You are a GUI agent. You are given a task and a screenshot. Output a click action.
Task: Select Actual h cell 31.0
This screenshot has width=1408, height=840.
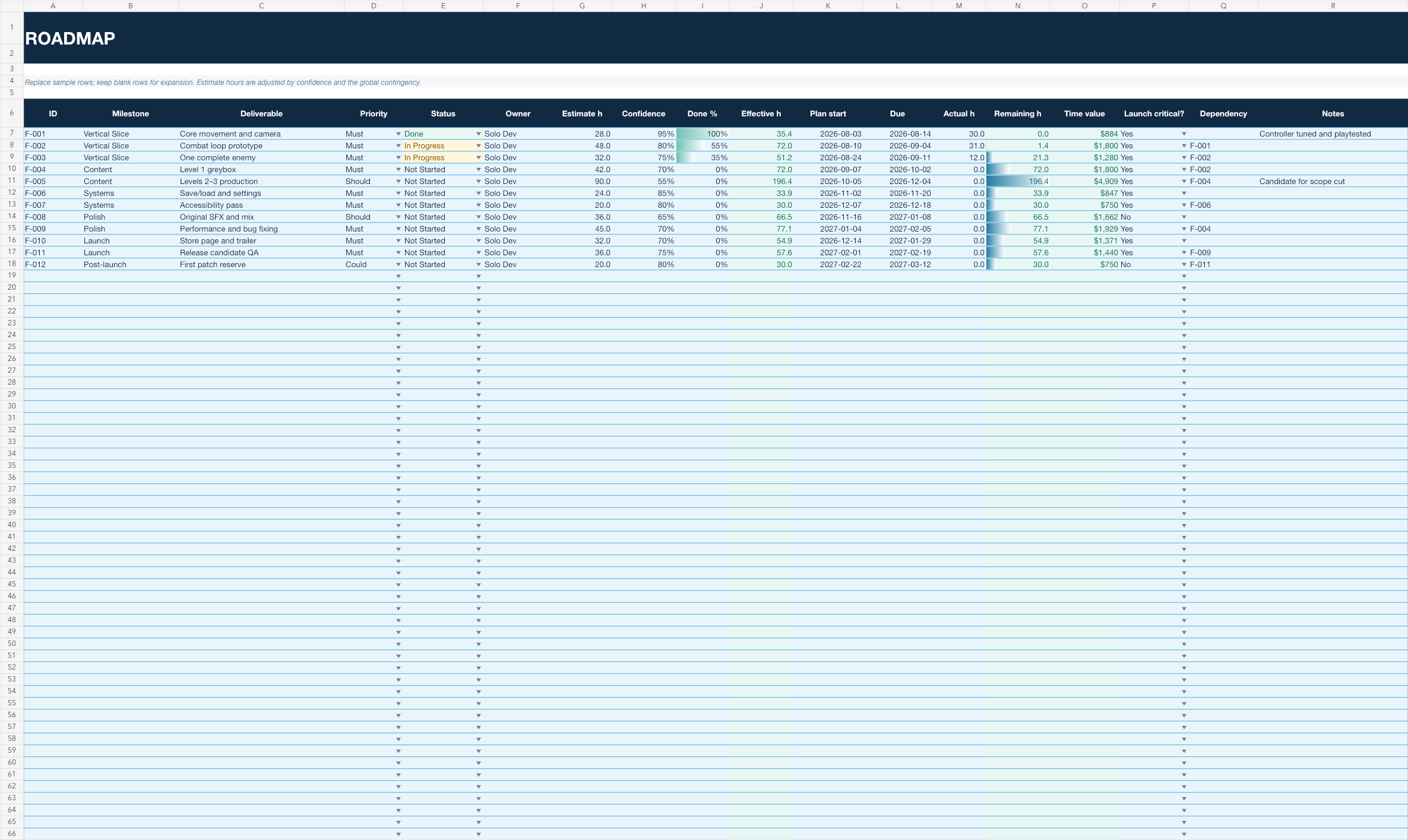(959, 146)
